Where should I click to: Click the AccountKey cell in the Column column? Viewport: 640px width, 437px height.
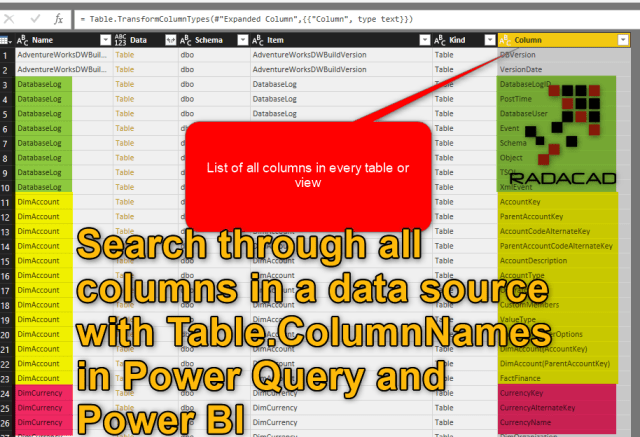563,202
